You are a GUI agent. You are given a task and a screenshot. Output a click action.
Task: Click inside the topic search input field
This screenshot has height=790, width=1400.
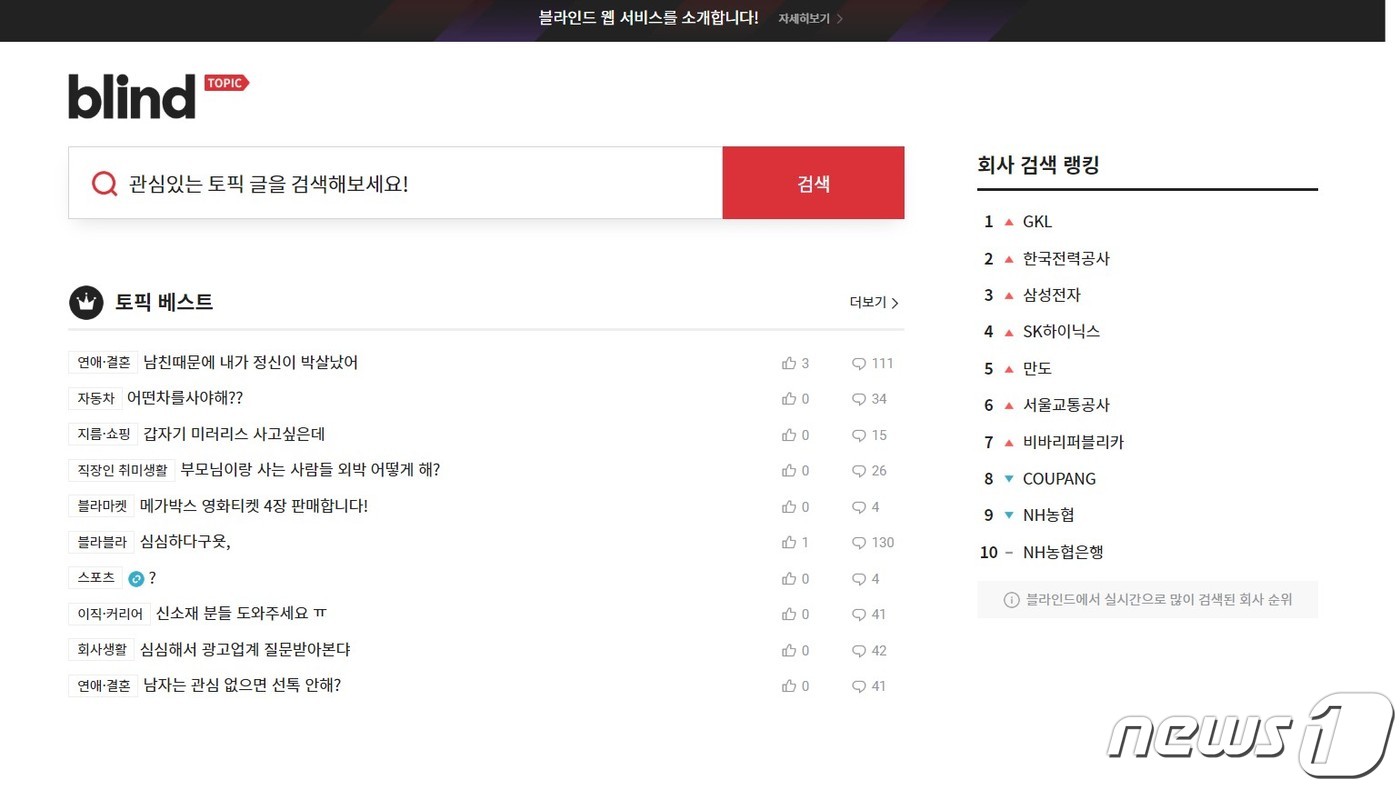[400, 183]
